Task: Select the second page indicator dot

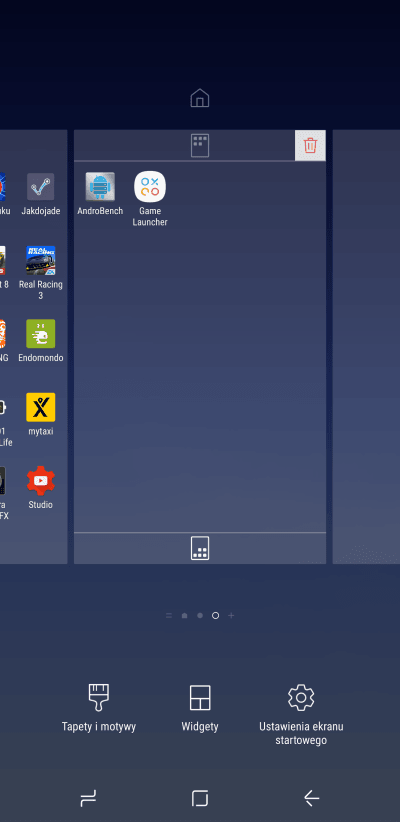Action: (200, 615)
